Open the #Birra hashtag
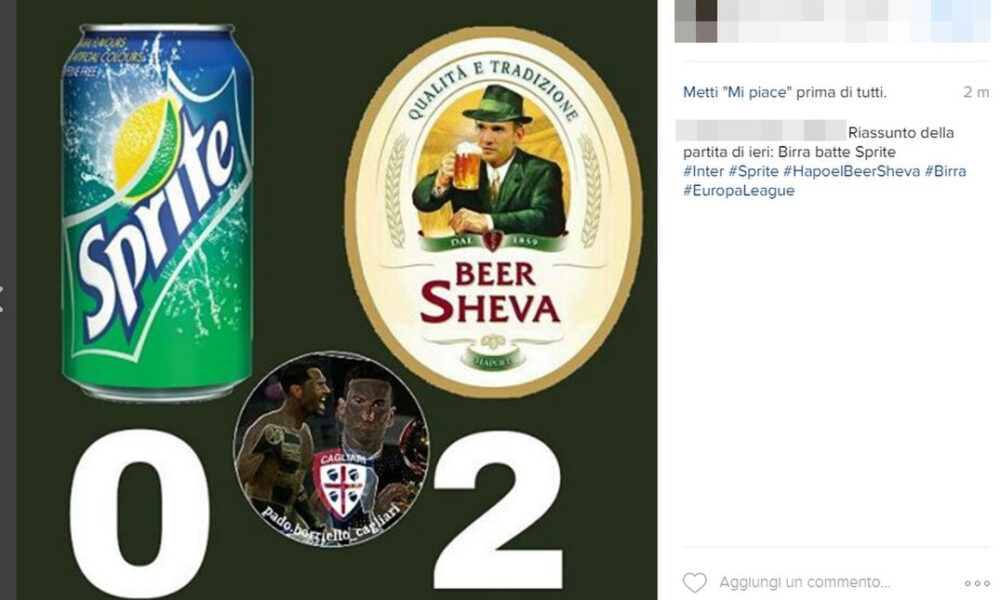 945,172
